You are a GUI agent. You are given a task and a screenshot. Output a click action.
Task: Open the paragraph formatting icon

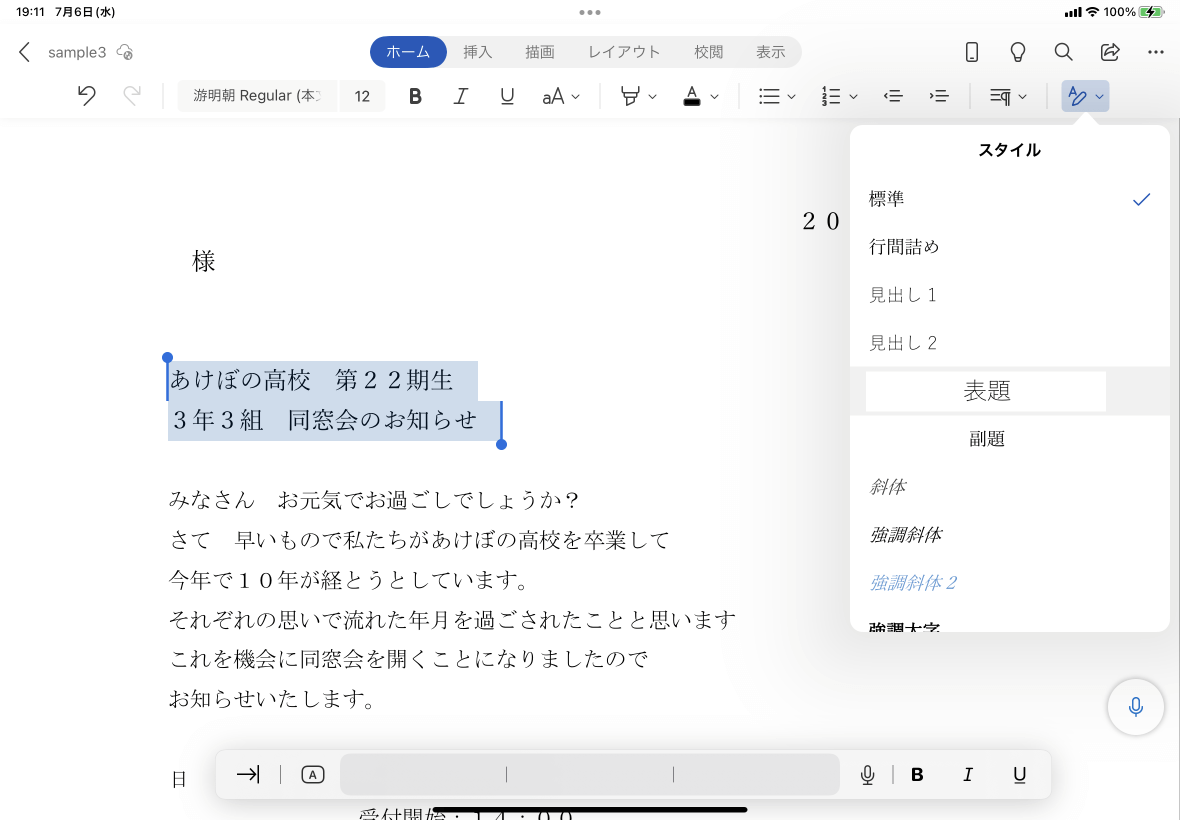(1000, 96)
